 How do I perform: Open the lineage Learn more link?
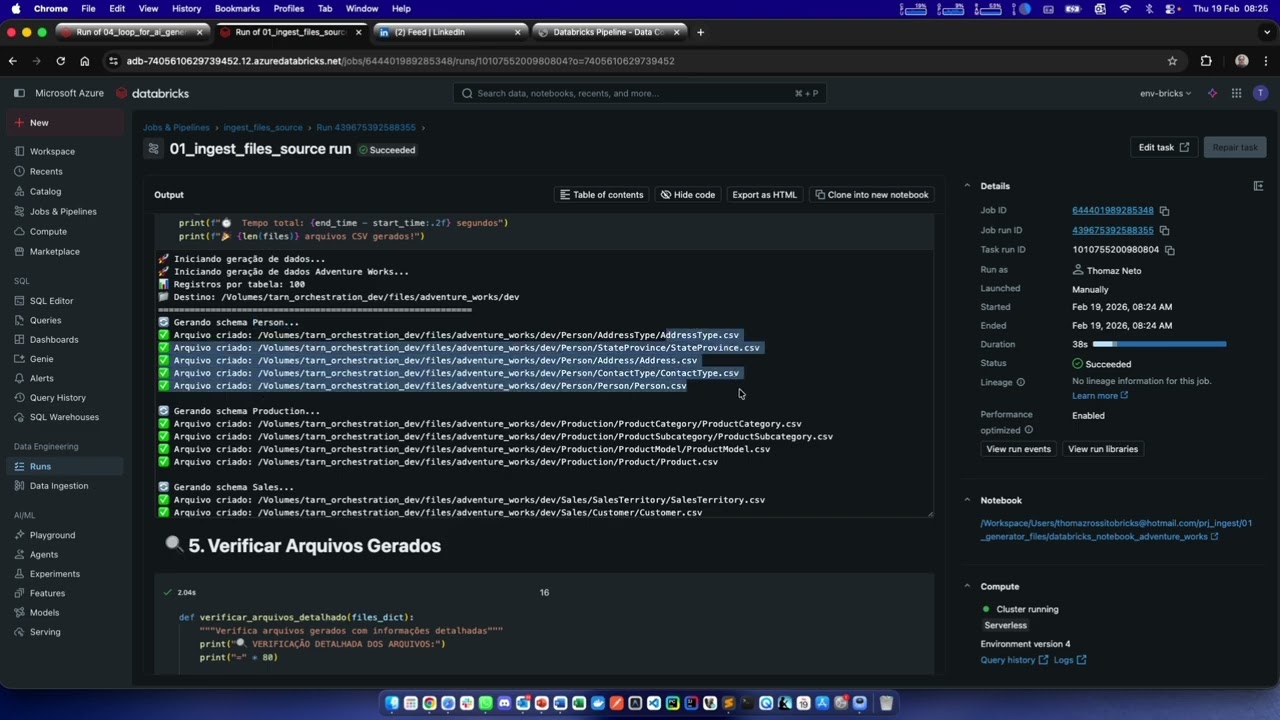pyautogui.click(x=1100, y=396)
